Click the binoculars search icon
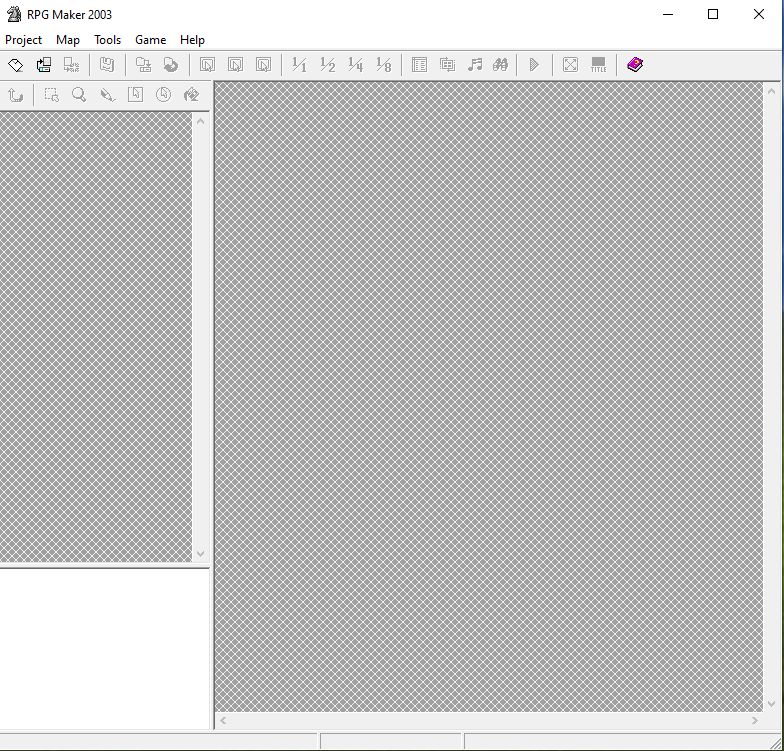 [501, 65]
